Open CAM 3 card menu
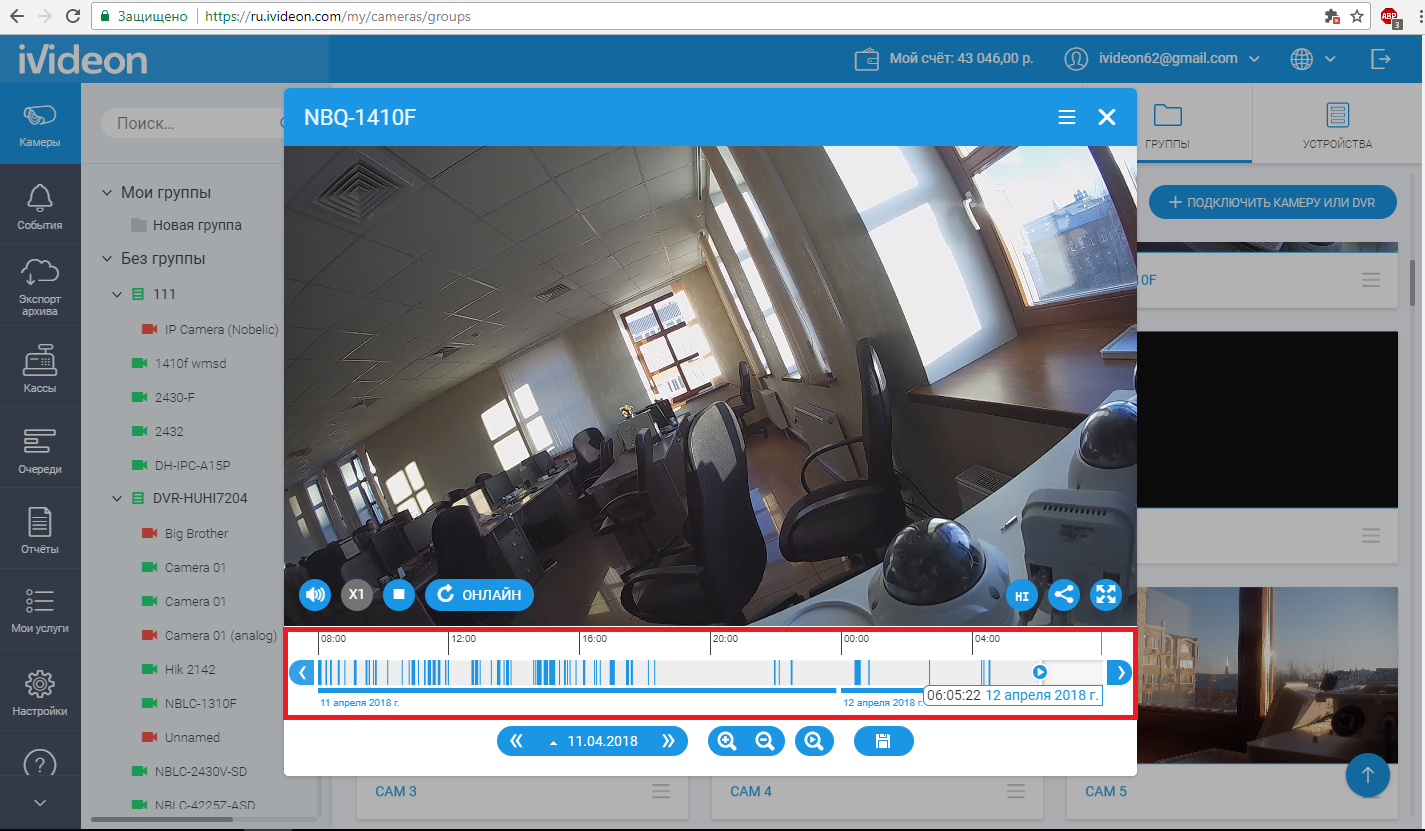 (x=661, y=791)
